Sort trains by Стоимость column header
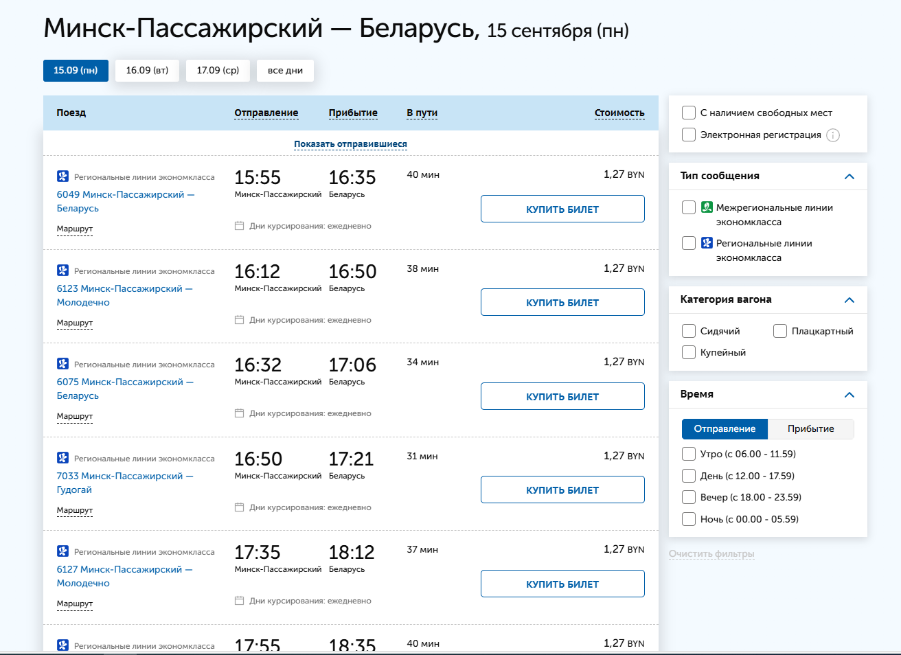Screen dimensions: 901x655 coord(619,113)
